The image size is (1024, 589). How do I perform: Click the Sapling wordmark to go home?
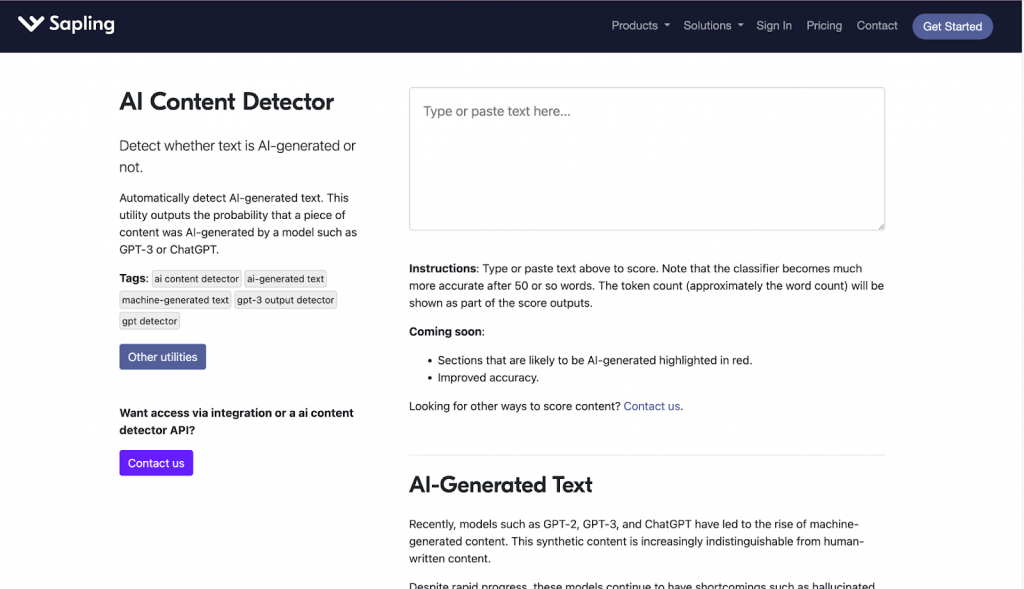tap(80, 24)
